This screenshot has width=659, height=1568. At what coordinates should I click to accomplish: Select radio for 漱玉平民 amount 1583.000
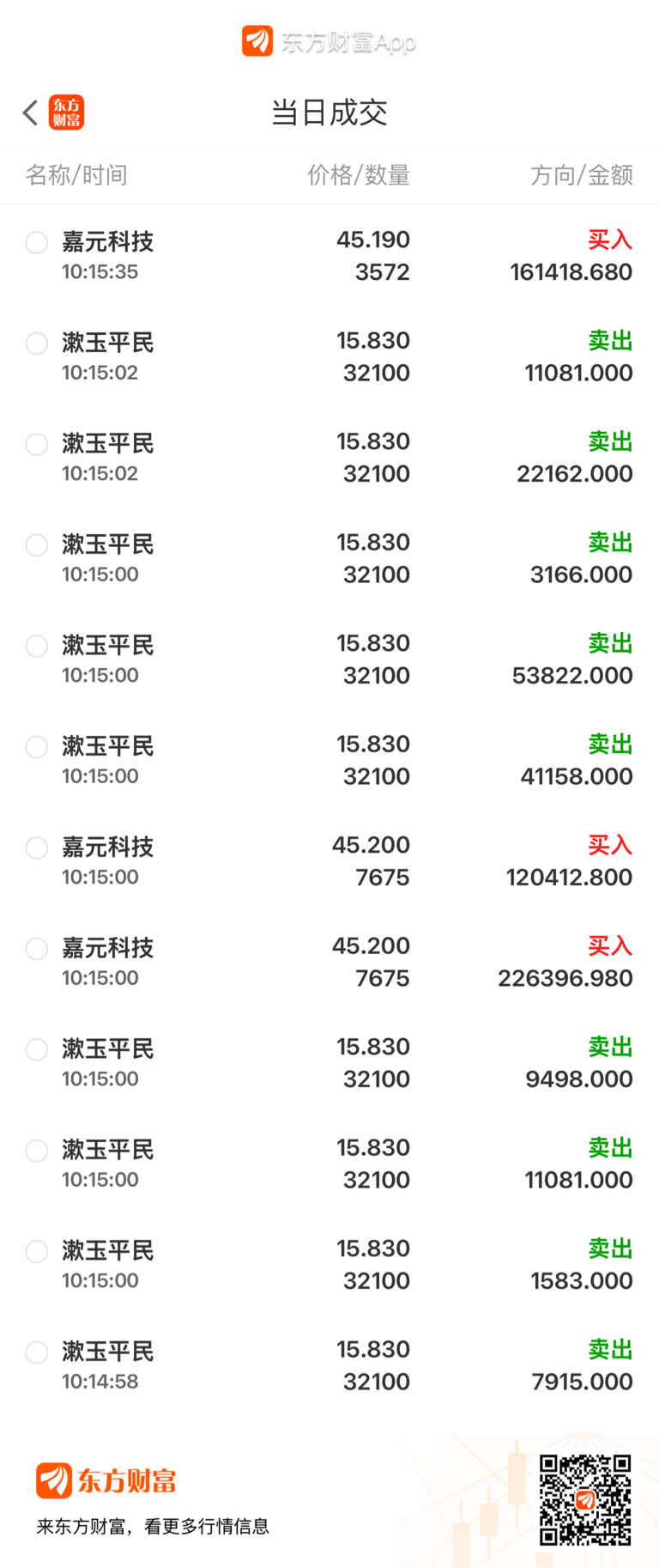[37, 1252]
